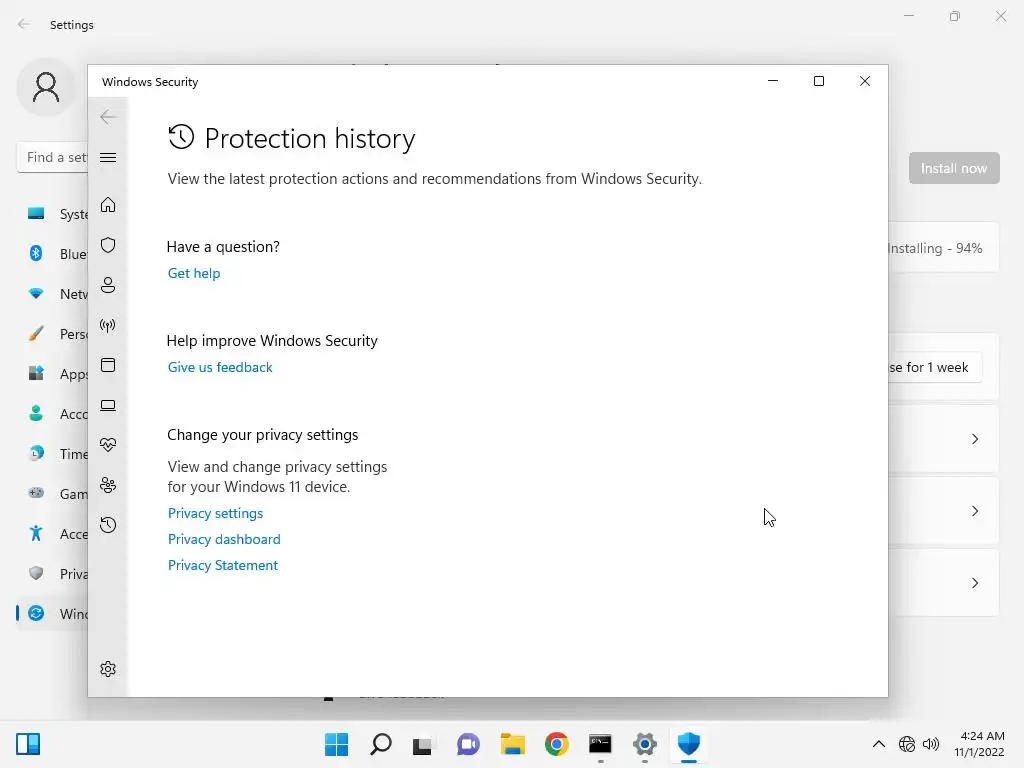Image resolution: width=1024 pixels, height=768 pixels.
Task: Open Command Prompt from taskbar
Action: click(600, 744)
